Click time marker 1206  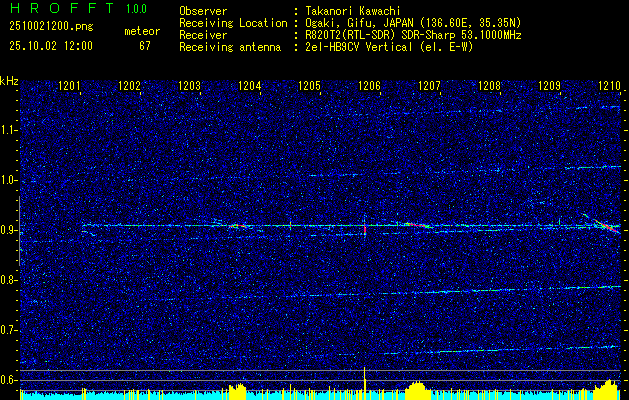pos(369,85)
